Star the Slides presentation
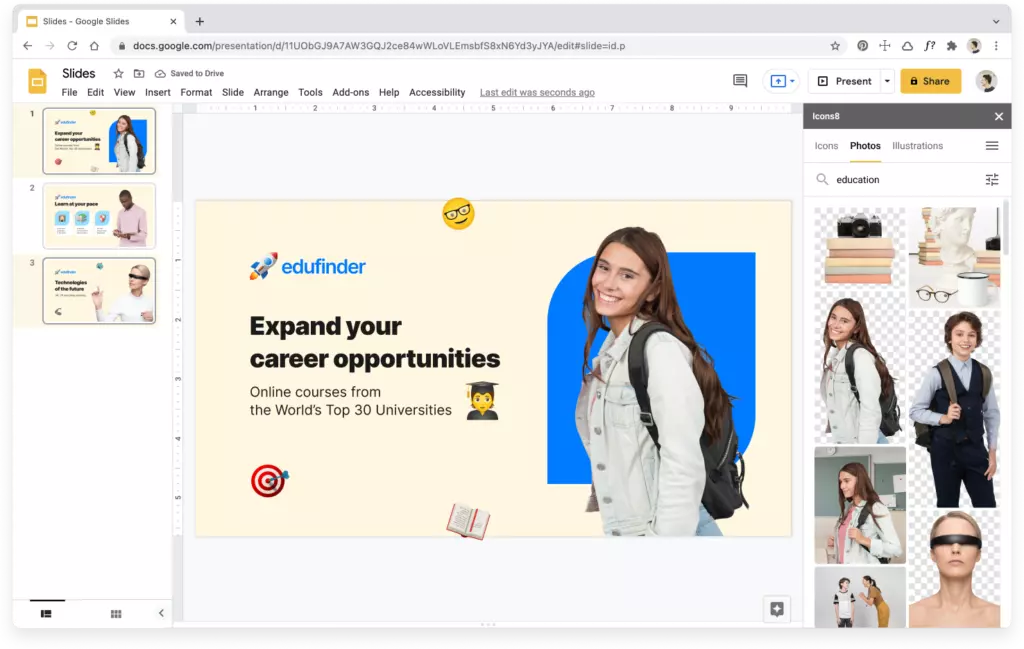 [x=118, y=73]
